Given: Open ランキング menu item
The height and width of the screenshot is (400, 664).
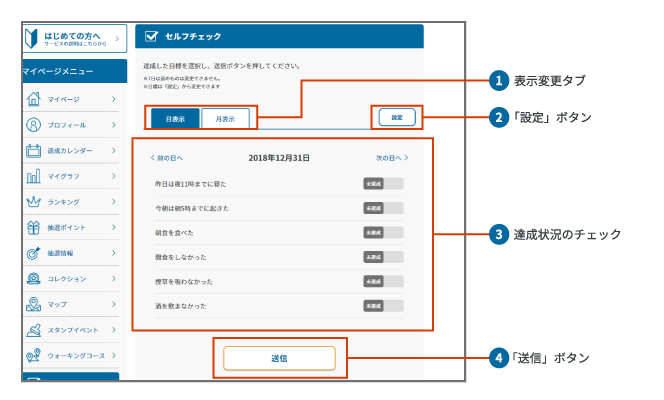Looking at the screenshot, I should coord(71,202).
